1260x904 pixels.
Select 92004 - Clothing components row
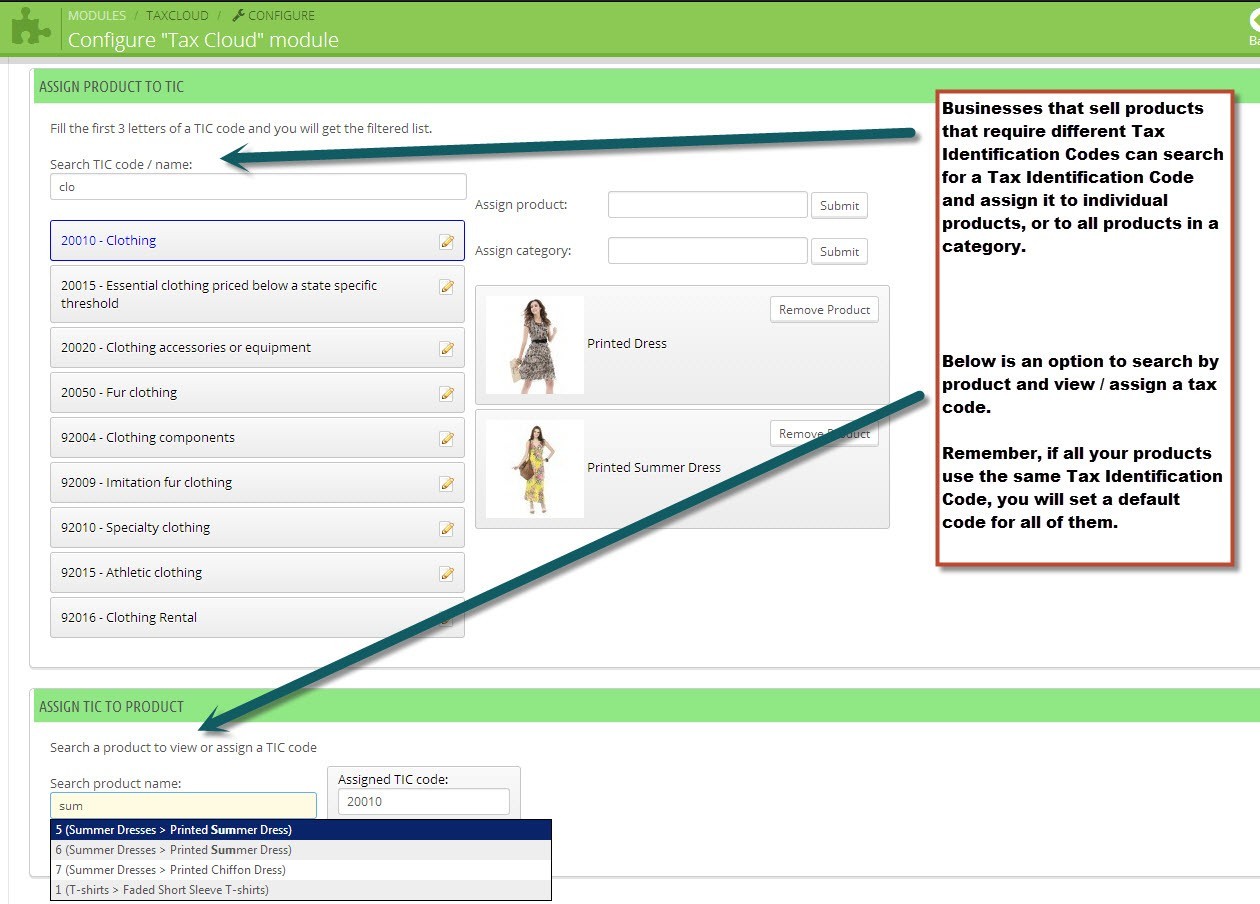(x=257, y=438)
